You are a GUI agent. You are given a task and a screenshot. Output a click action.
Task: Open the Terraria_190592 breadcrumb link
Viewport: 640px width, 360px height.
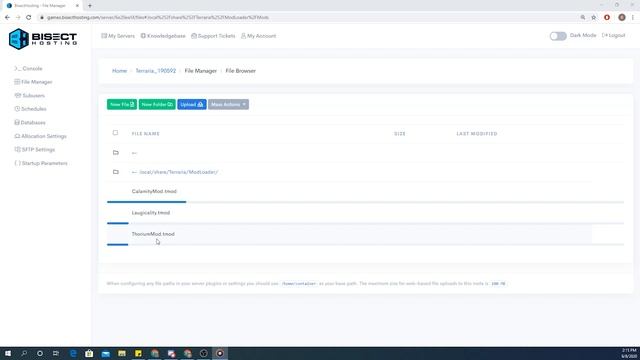click(156, 71)
